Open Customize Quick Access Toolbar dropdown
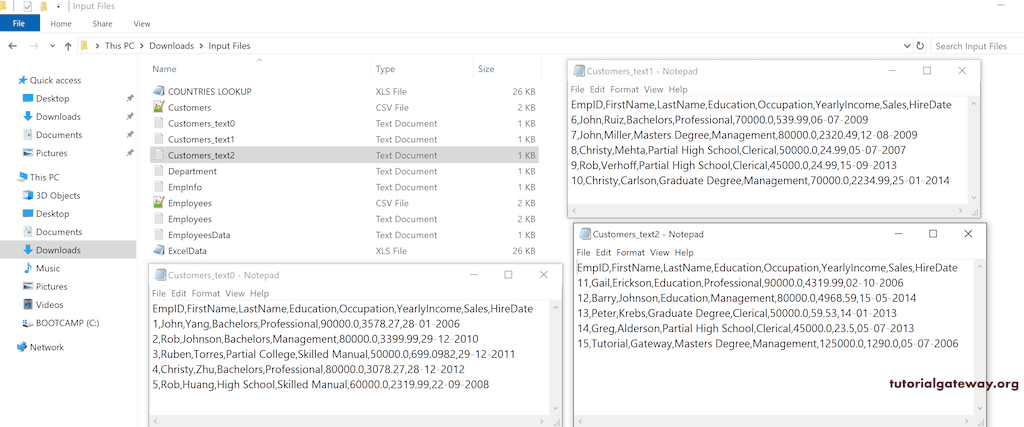1024x427 pixels. (x=59, y=6)
